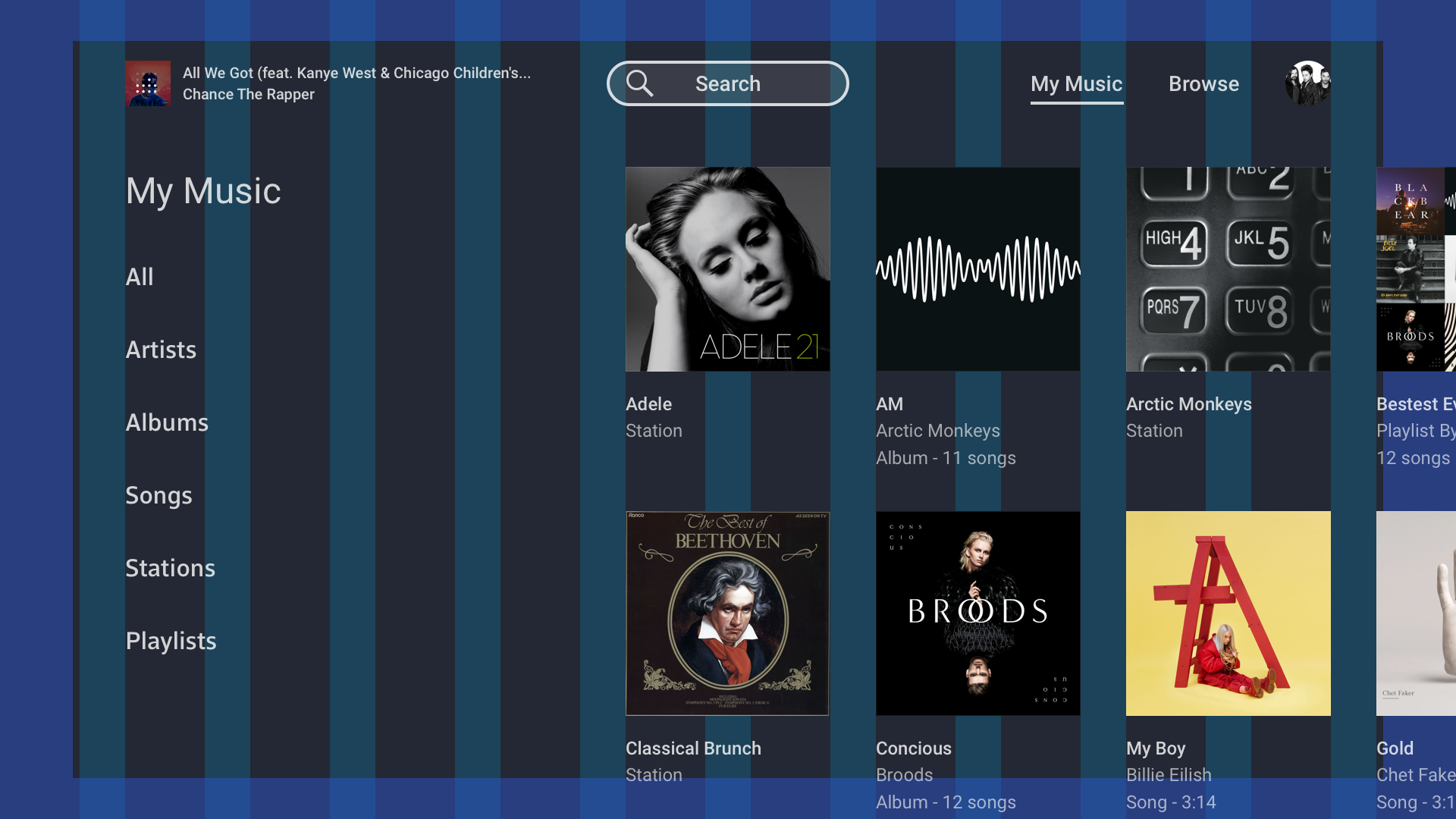The height and width of the screenshot is (819, 1456).
Task: Click the 'Concious' album title
Action: [x=913, y=748]
